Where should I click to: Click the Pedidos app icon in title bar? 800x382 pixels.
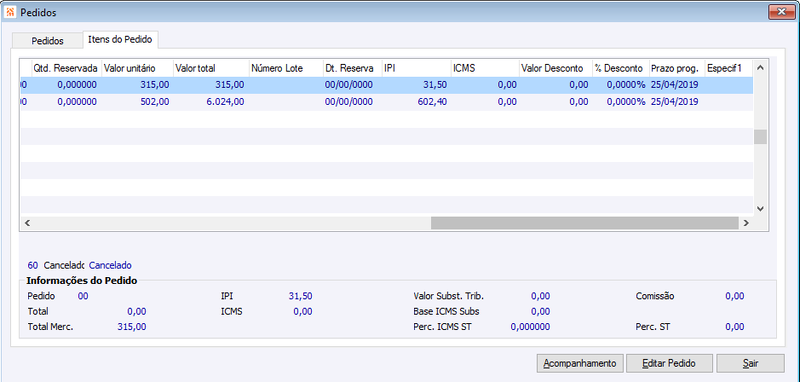click(10, 12)
